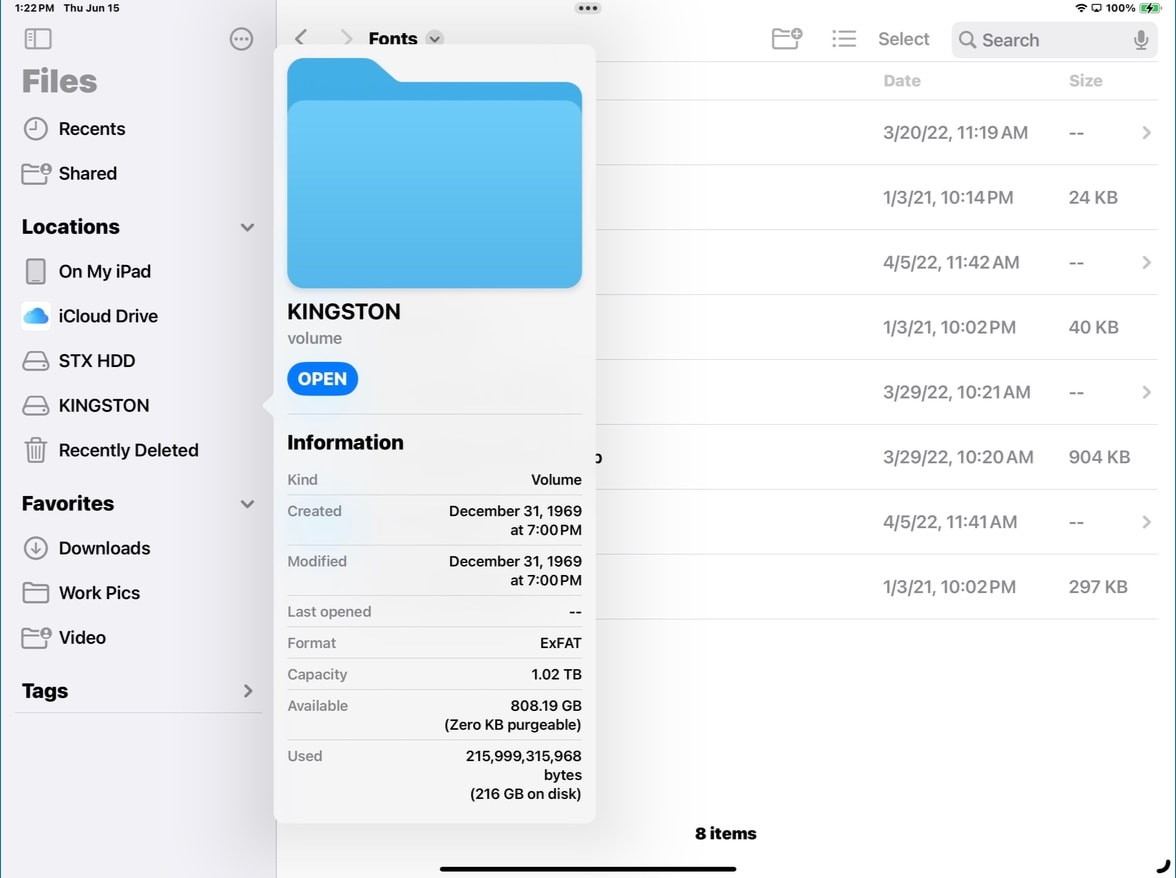Start dictation with the microphone icon
Image resolution: width=1176 pixels, height=878 pixels.
pyautogui.click(x=1141, y=40)
